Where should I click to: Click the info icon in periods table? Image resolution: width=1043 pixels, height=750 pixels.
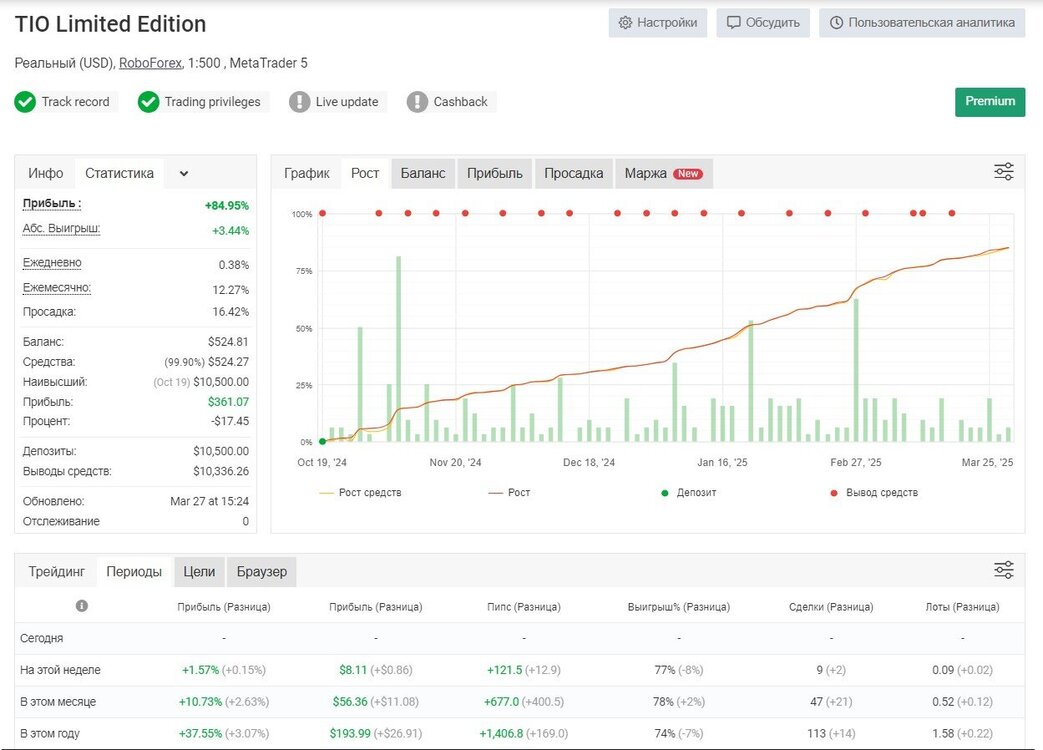click(82, 606)
